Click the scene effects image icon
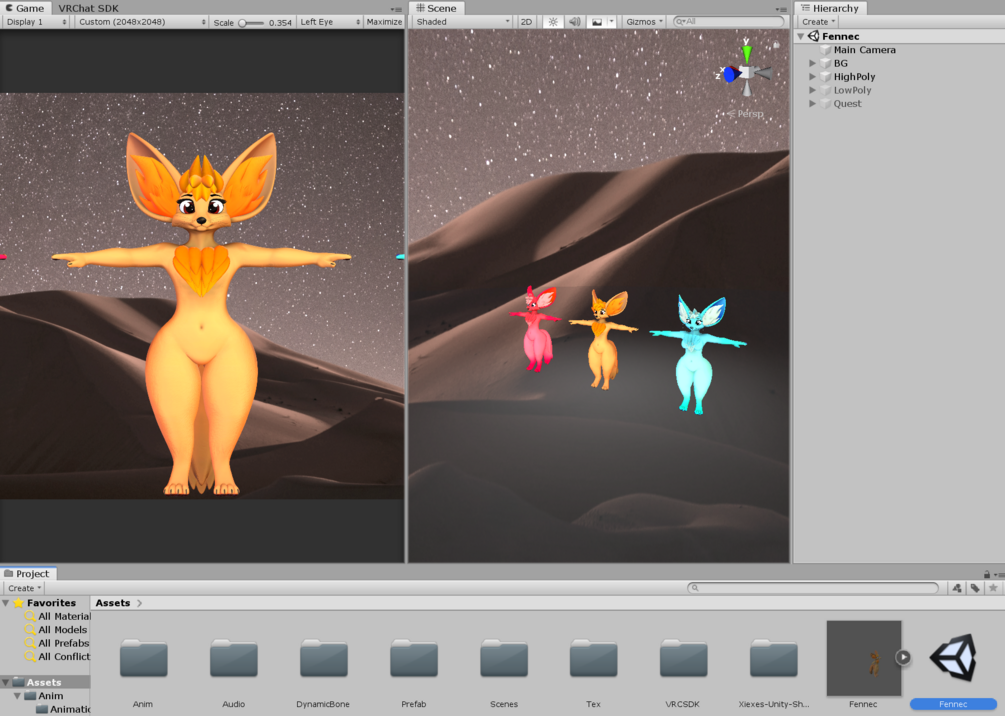 pyautogui.click(x=597, y=22)
